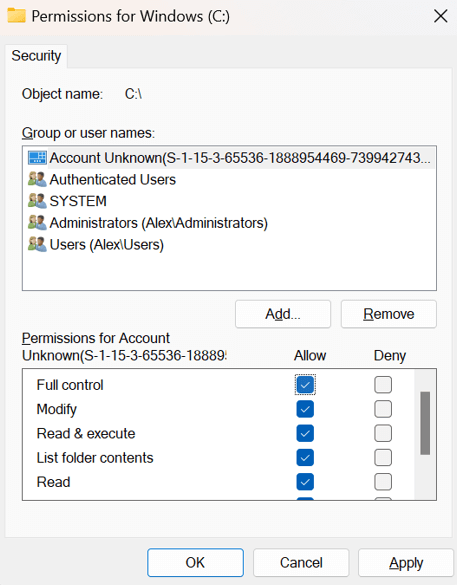Click the Group or user names label
The image size is (457, 585).
pos(88,133)
